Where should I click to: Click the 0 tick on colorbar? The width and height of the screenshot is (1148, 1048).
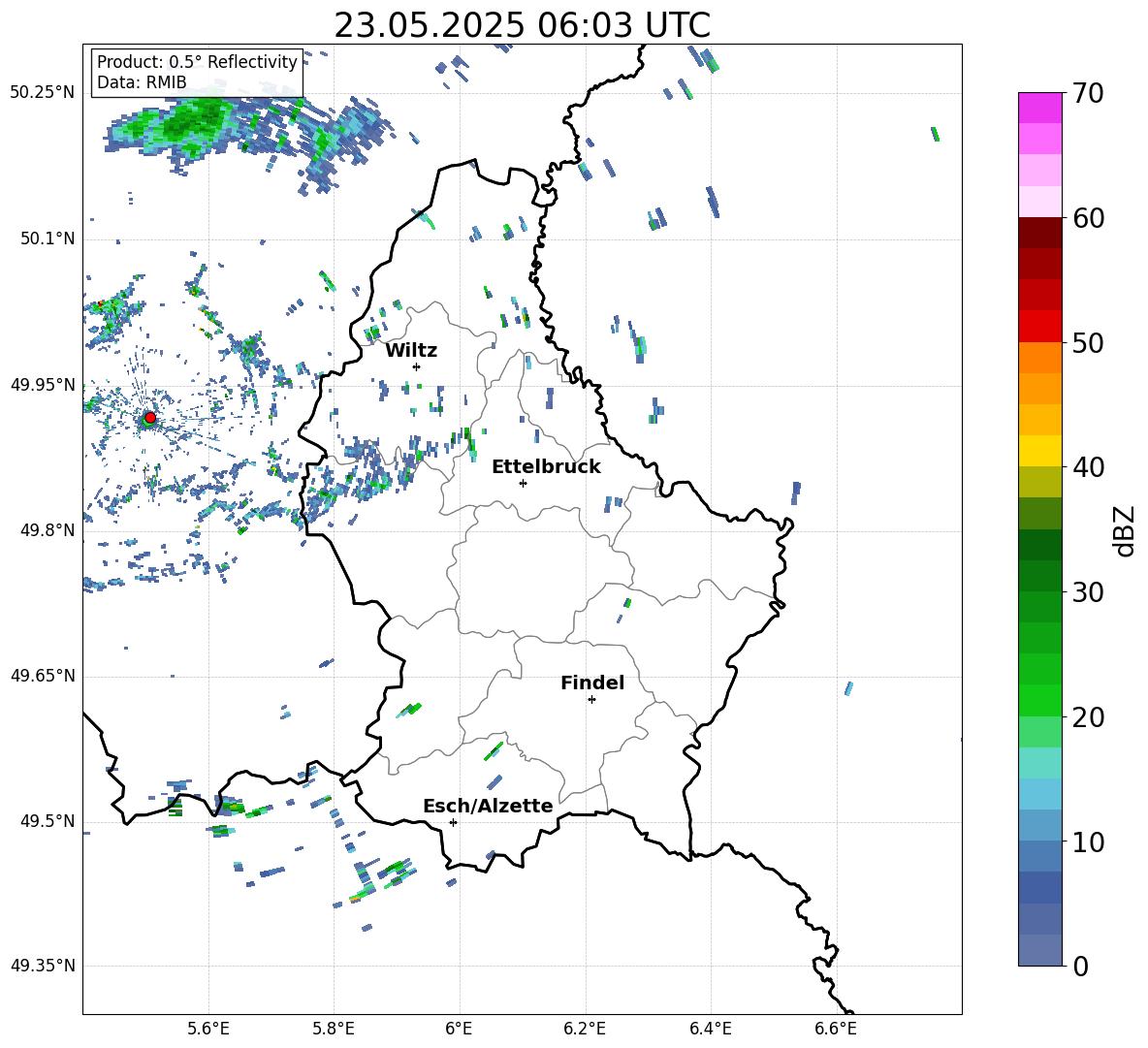(x=1080, y=967)
